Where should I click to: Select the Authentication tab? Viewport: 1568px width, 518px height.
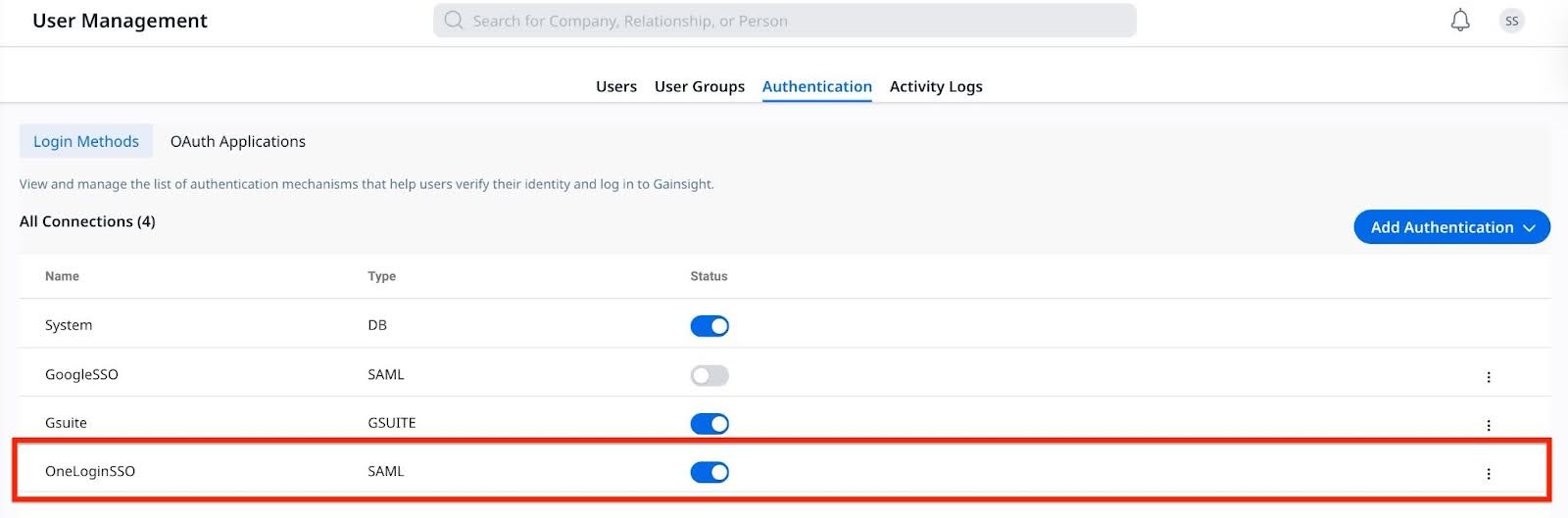click(x=816, y=86)
